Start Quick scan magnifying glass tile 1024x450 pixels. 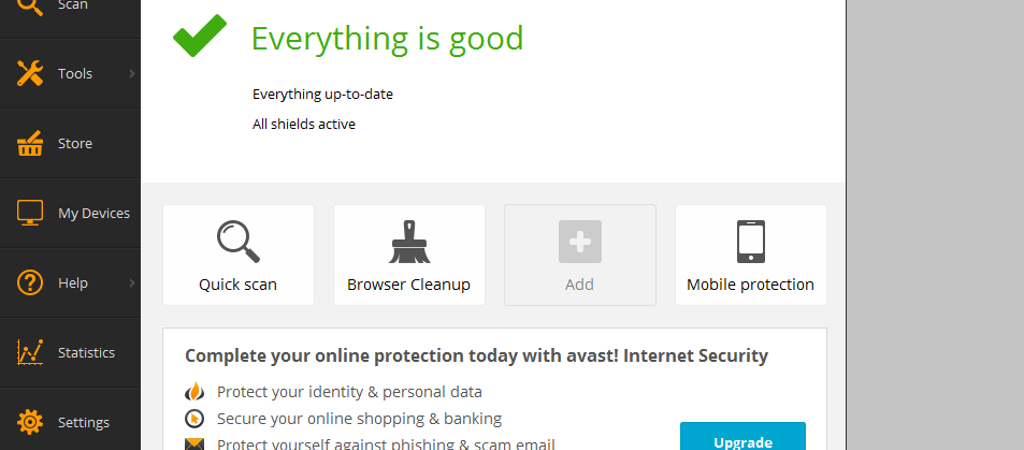pos(238,255)
